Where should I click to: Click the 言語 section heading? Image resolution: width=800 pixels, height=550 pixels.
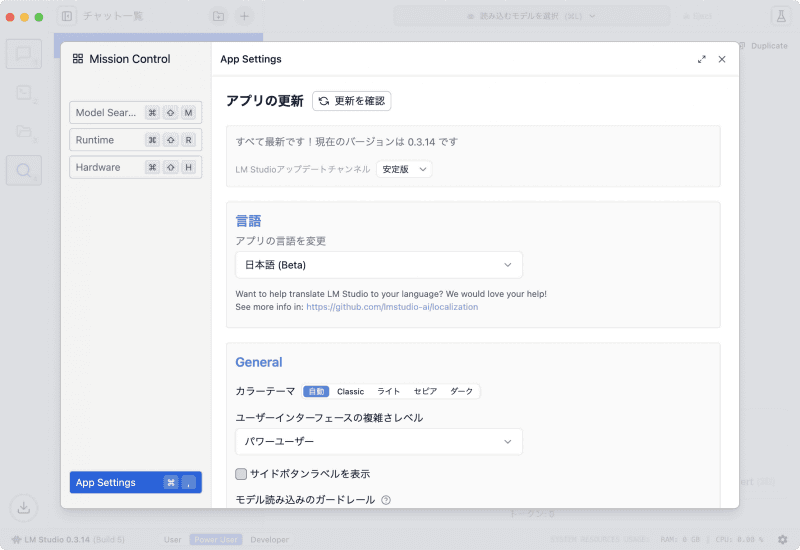tap(248, 221)
